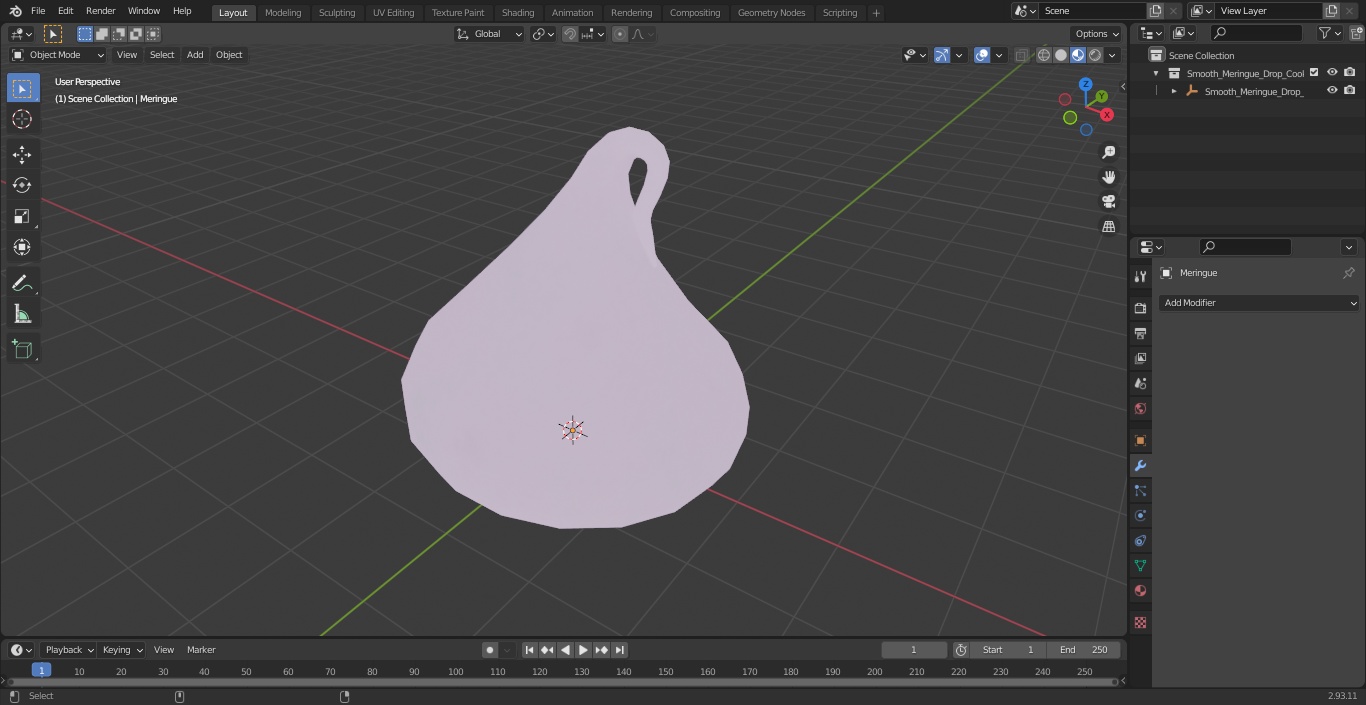Select the Rotate tool
Image resolution: width=1366 pixels, height=705 pixels.
click(22, 185)
